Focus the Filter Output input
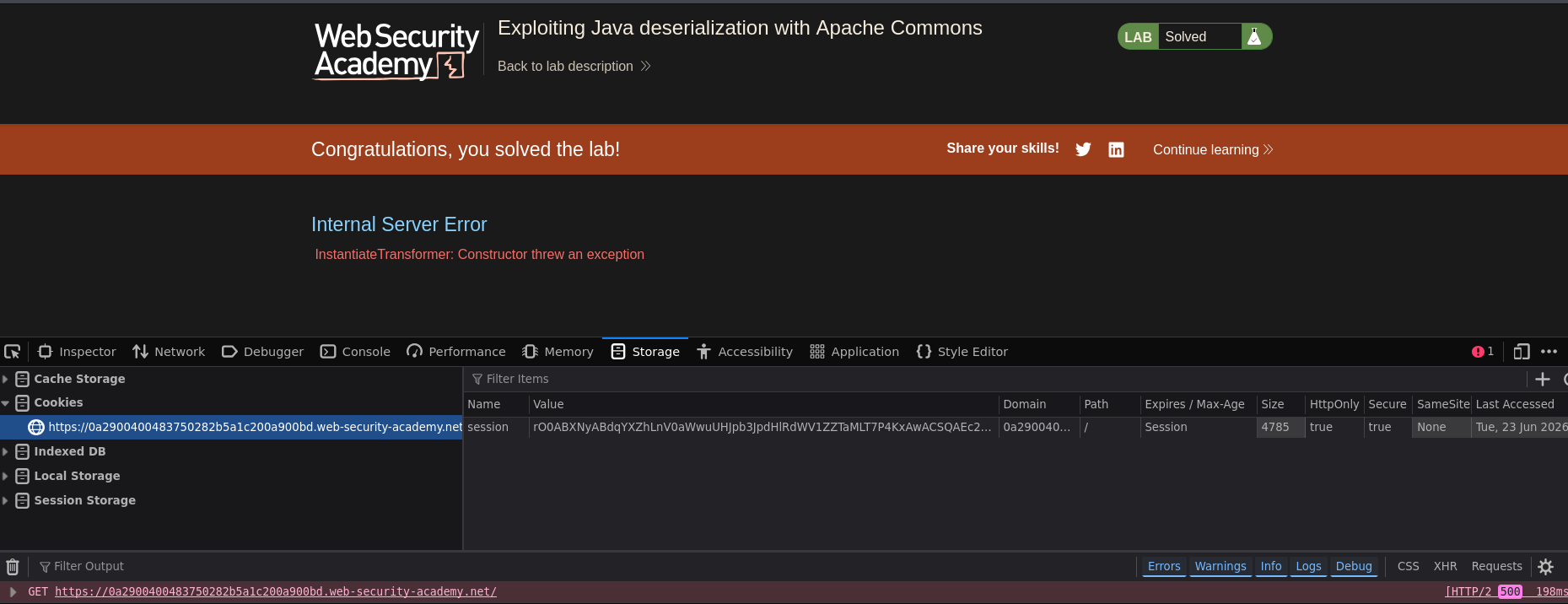1568x604 pixels. tap(586, 567)
